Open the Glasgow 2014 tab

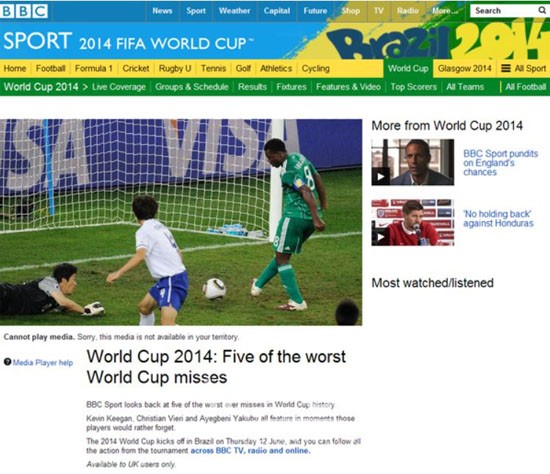[x=464, y=68]
